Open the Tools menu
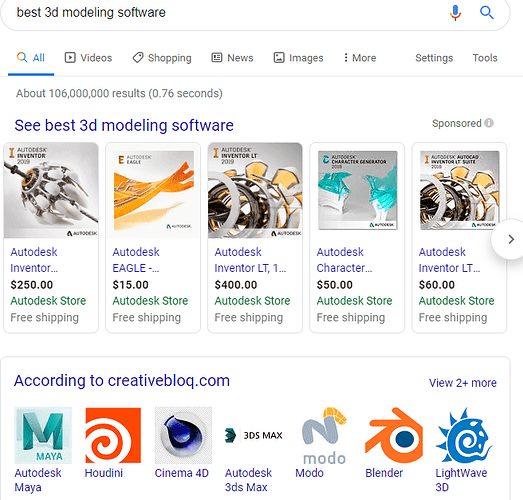 (x=485, y=58)
